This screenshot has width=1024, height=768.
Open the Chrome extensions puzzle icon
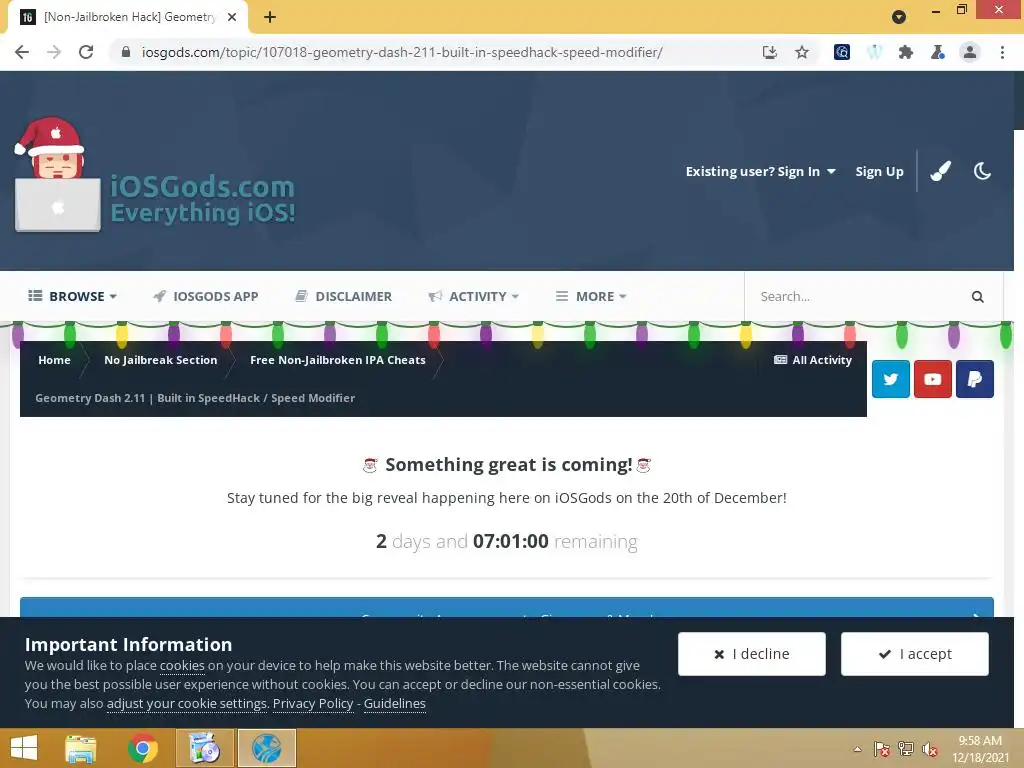tap(906, 52)
